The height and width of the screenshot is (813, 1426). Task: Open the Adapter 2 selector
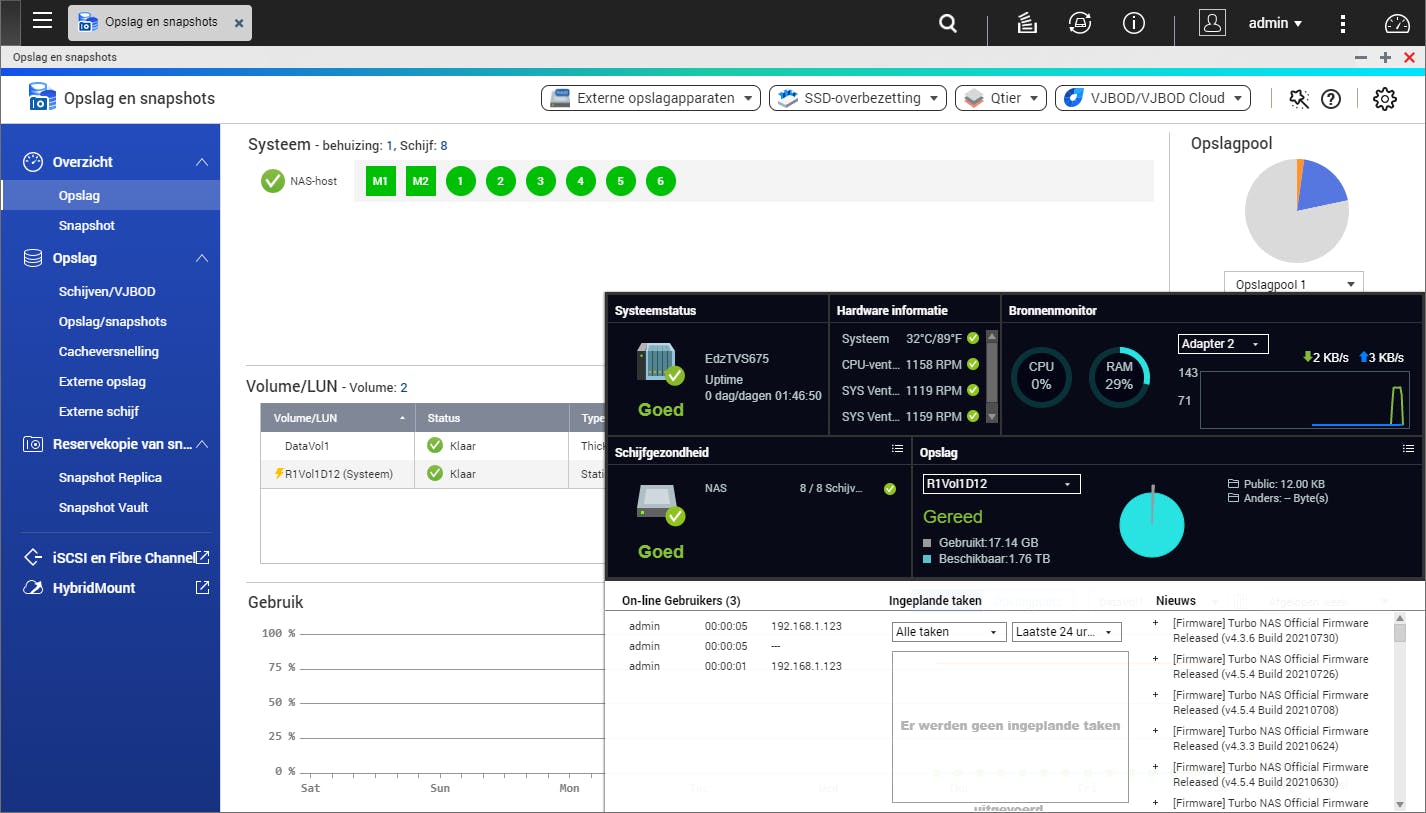click(x=1223, y=344)
